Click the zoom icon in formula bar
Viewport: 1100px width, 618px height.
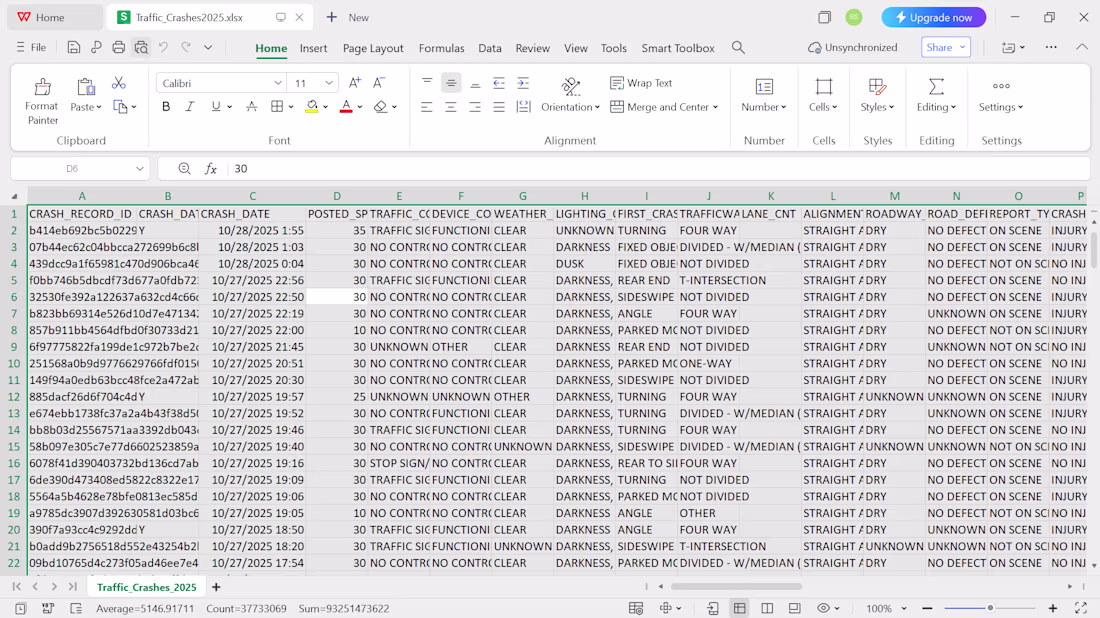coord(185,168)
